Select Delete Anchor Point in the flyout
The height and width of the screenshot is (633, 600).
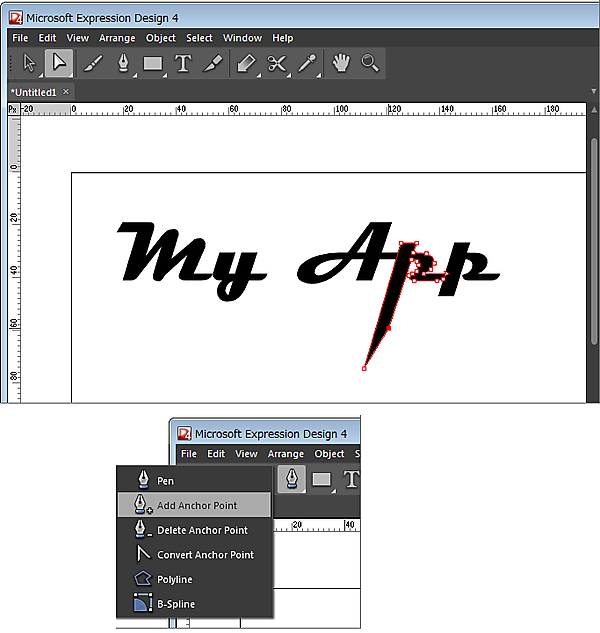pos(201,530)
